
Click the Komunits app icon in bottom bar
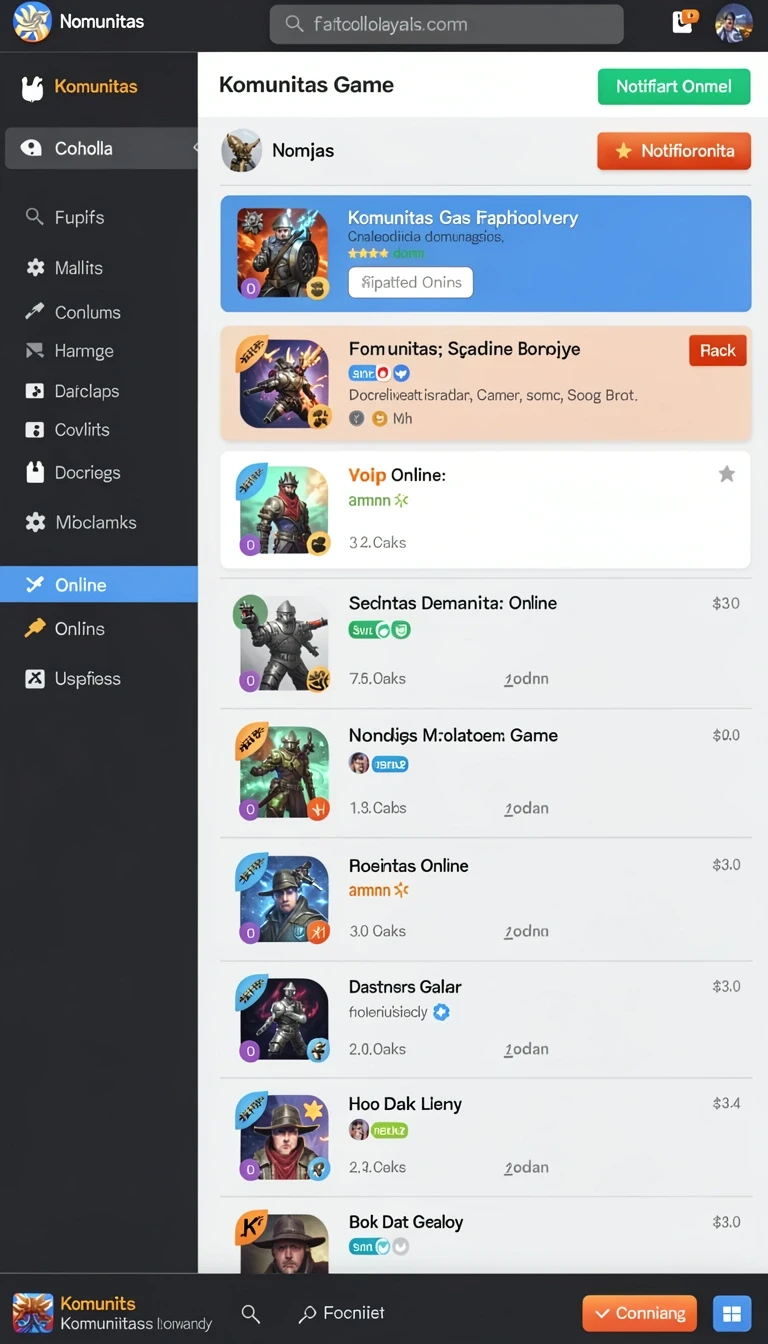coord(33,1313)
